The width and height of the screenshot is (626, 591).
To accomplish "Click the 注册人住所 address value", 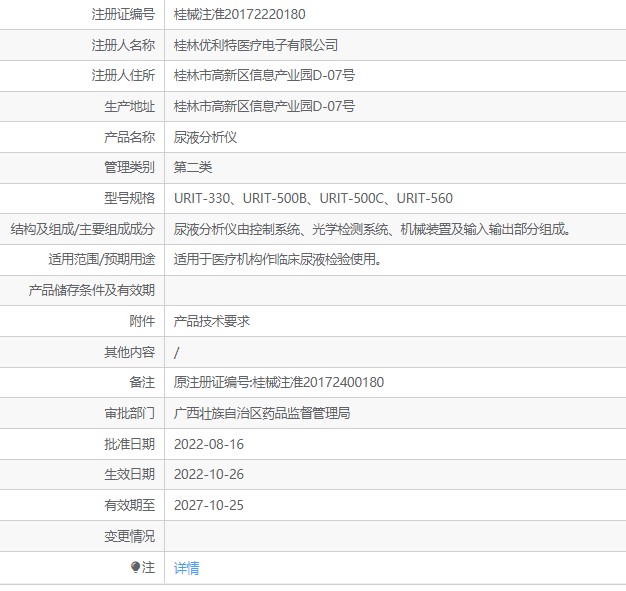I will click(264, 75).
